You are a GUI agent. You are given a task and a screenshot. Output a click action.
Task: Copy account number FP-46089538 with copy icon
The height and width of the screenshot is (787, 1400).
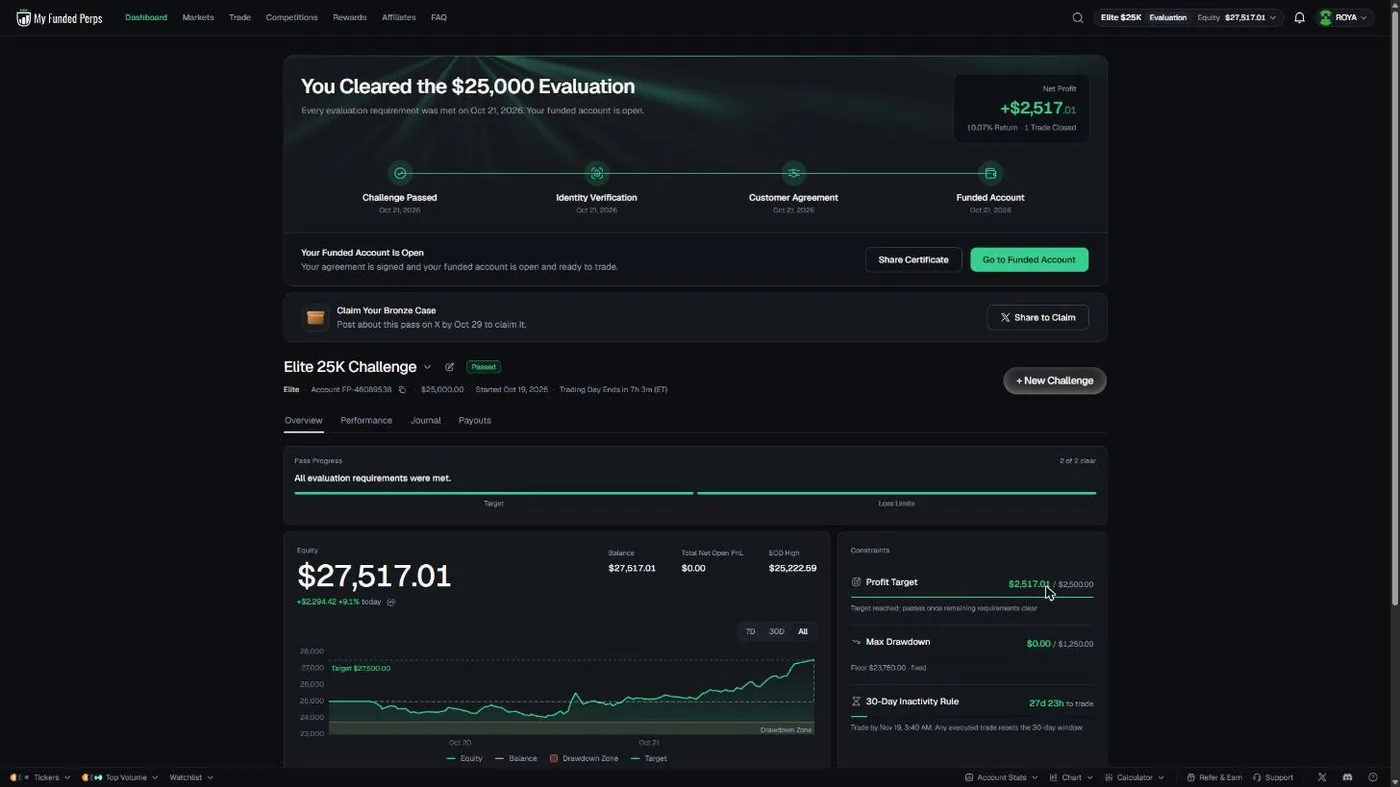pyautogui.click(x=402, y=390)
